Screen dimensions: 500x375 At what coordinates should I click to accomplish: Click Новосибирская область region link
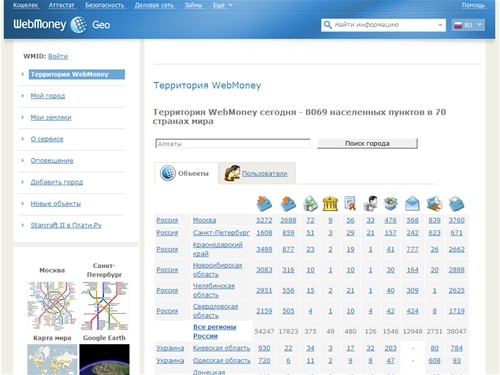click(x=217, y=270)
